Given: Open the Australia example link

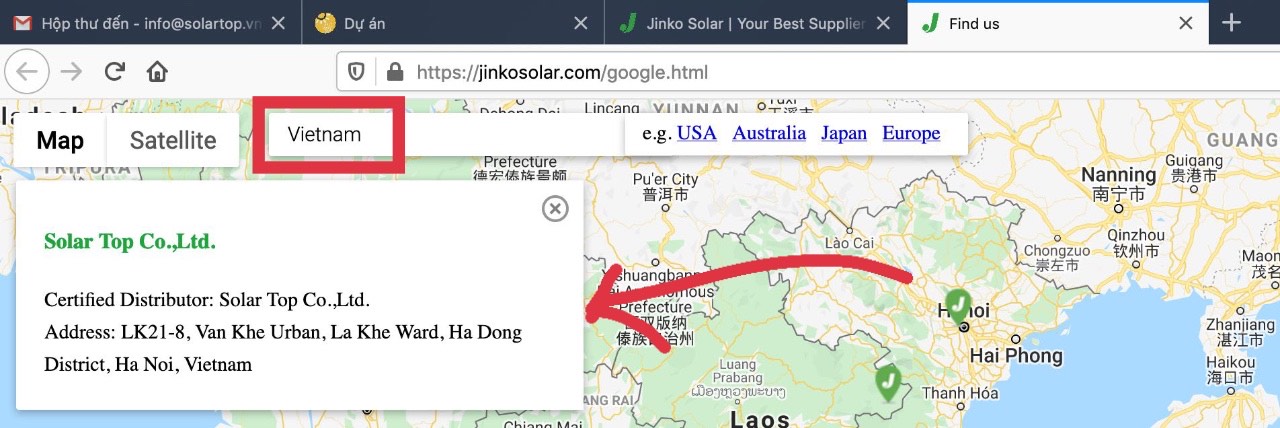Looking at the screenshot, I should [x=769, y=133].
